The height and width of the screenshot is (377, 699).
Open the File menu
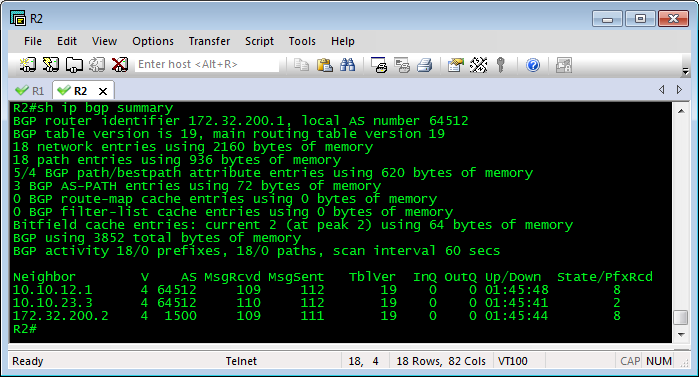pyautogui.click(x=33, y=41)
